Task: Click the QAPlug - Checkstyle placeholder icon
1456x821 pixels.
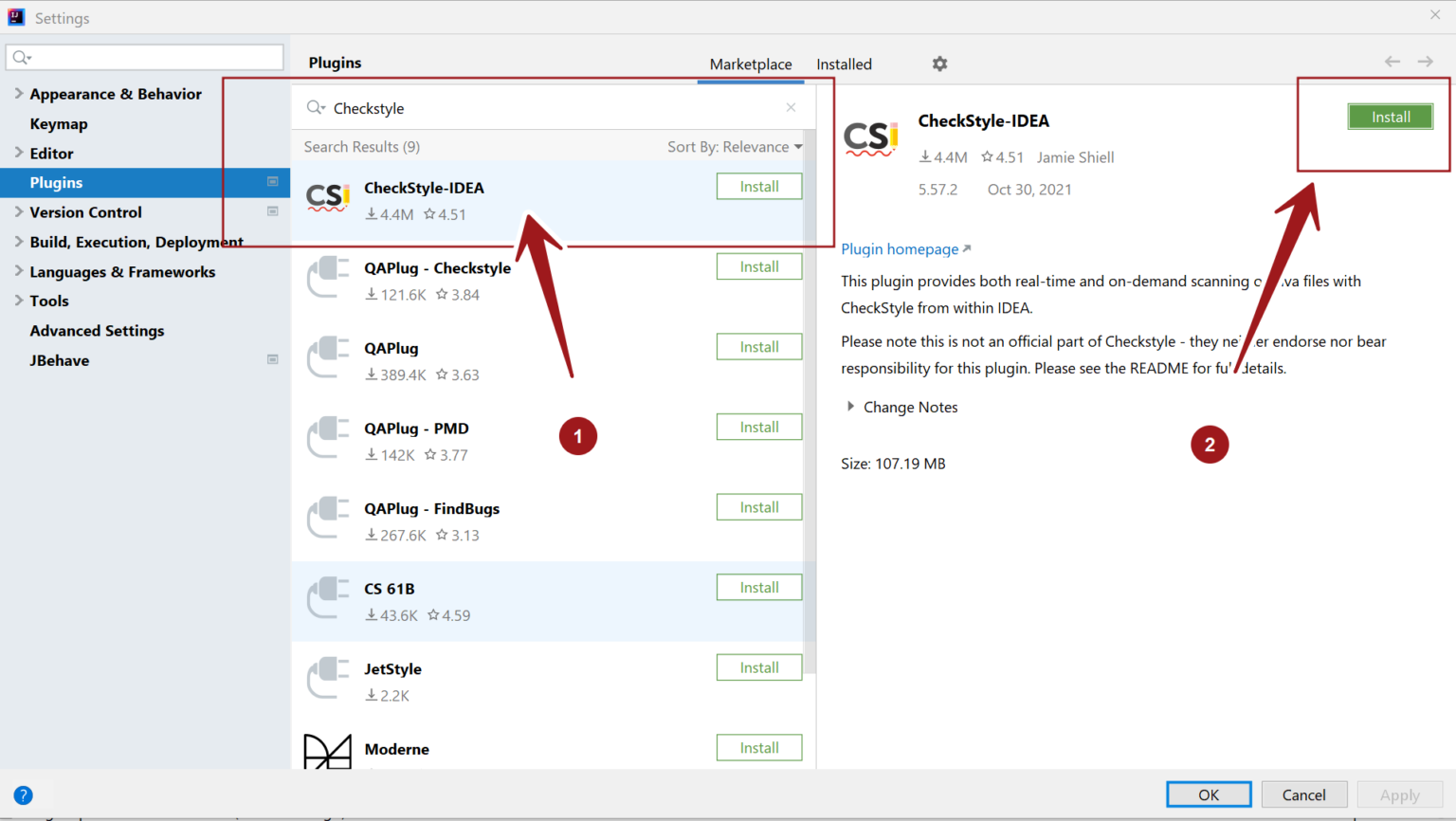Action: pos(326,278)
